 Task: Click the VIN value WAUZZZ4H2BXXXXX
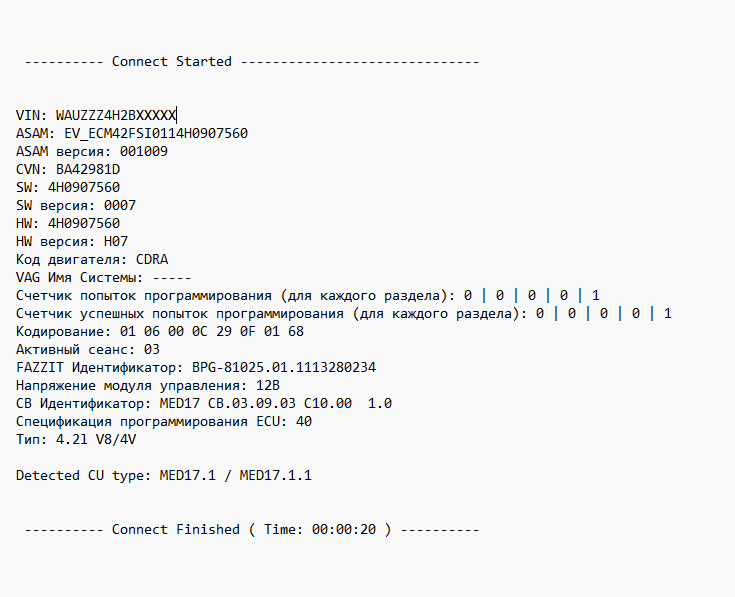pyautogui.click(x=115, y=116)
